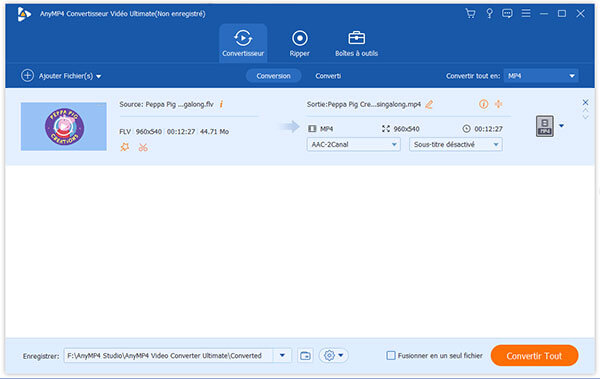This screenshot has width=600, height=379.
Task: Click the orange compress/split icon
Action: pyautogui.click(x=498, y=104)
